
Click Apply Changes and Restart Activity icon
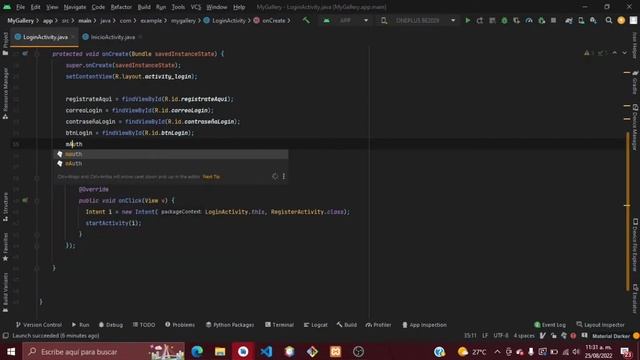click(x=480, y=20)
